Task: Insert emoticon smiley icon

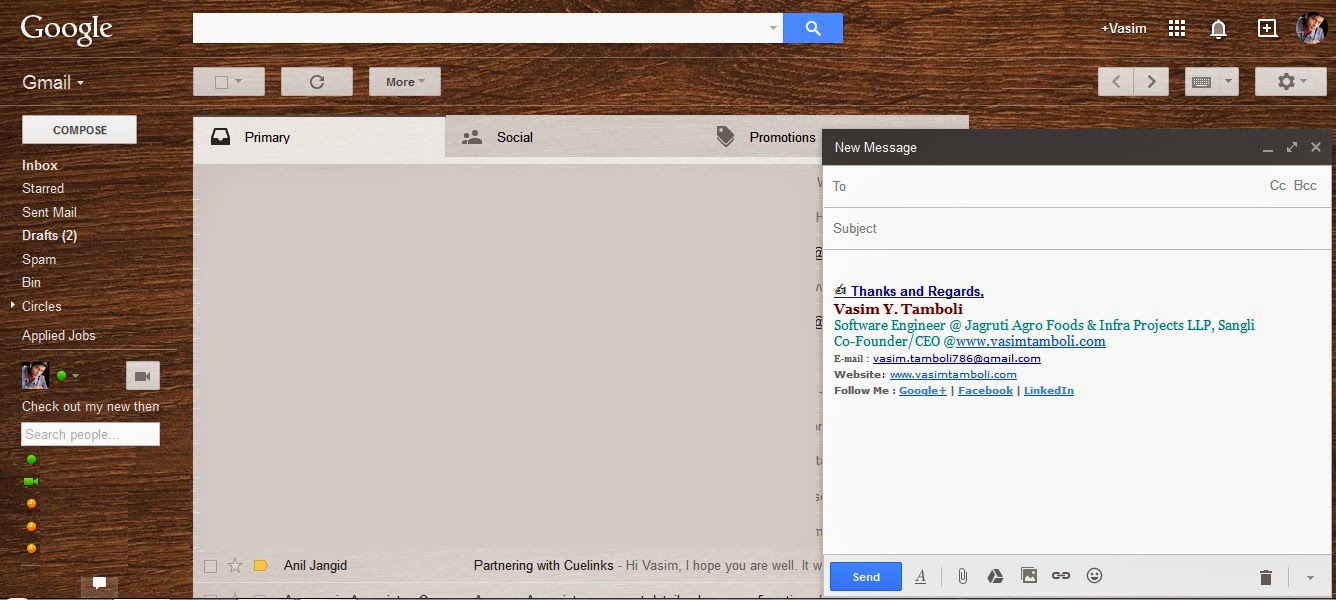Action: pos(1094,576)
